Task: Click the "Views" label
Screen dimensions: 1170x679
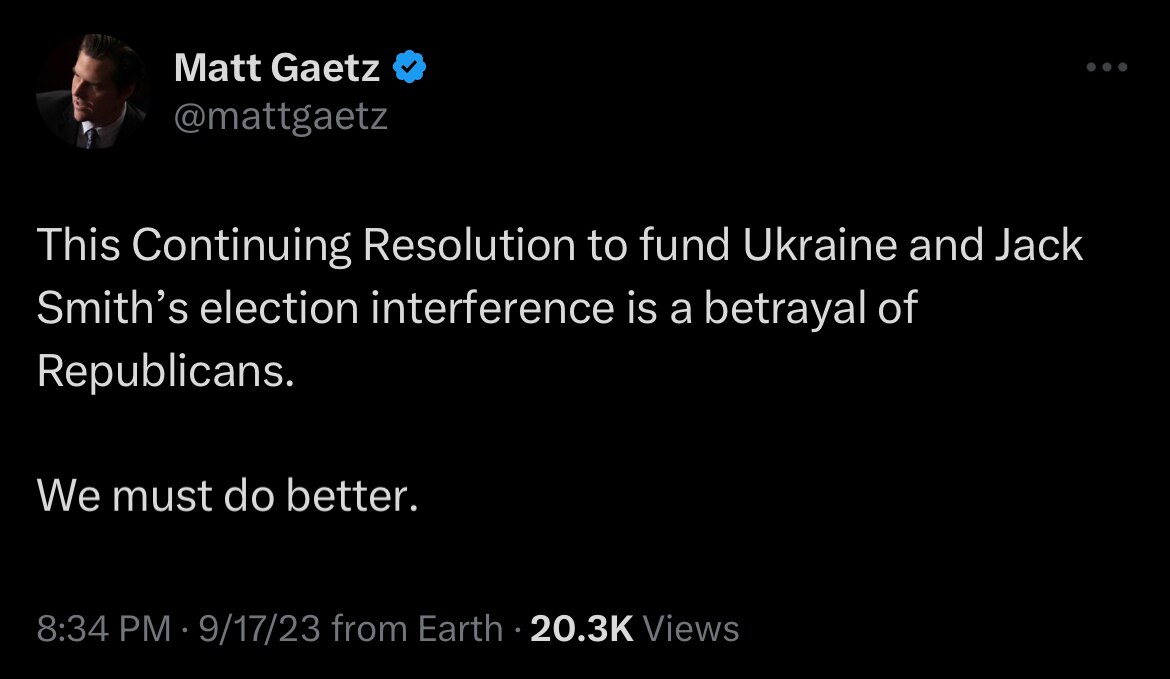Action: tap(692, 628)
